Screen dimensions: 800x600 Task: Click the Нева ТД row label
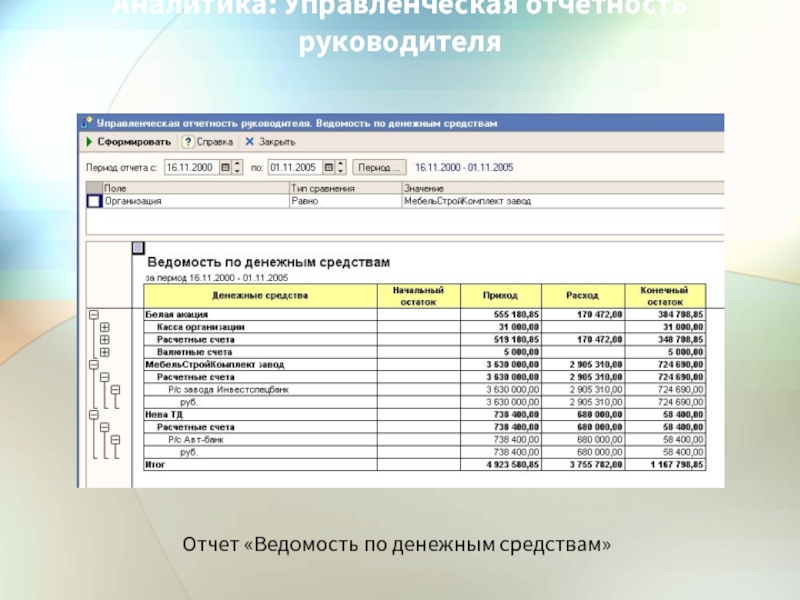point(164,415)
